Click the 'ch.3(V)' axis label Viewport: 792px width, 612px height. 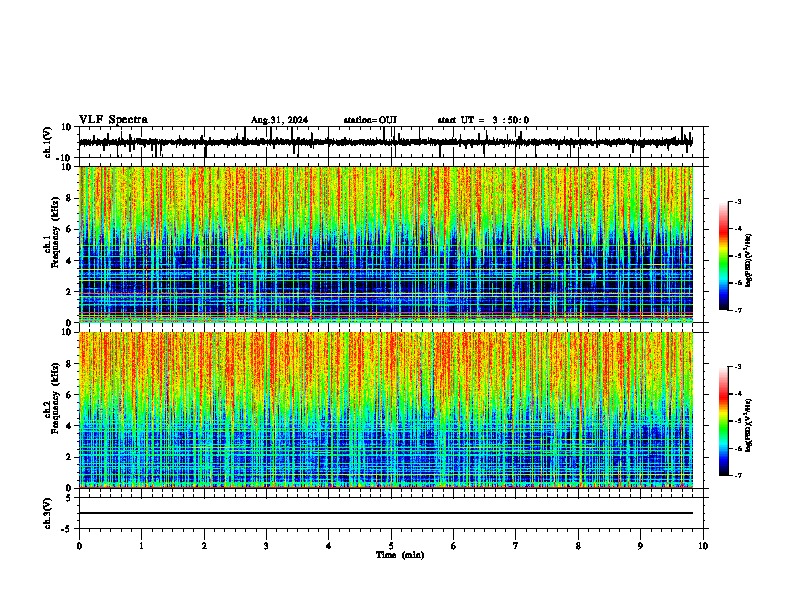coord(48,513)
